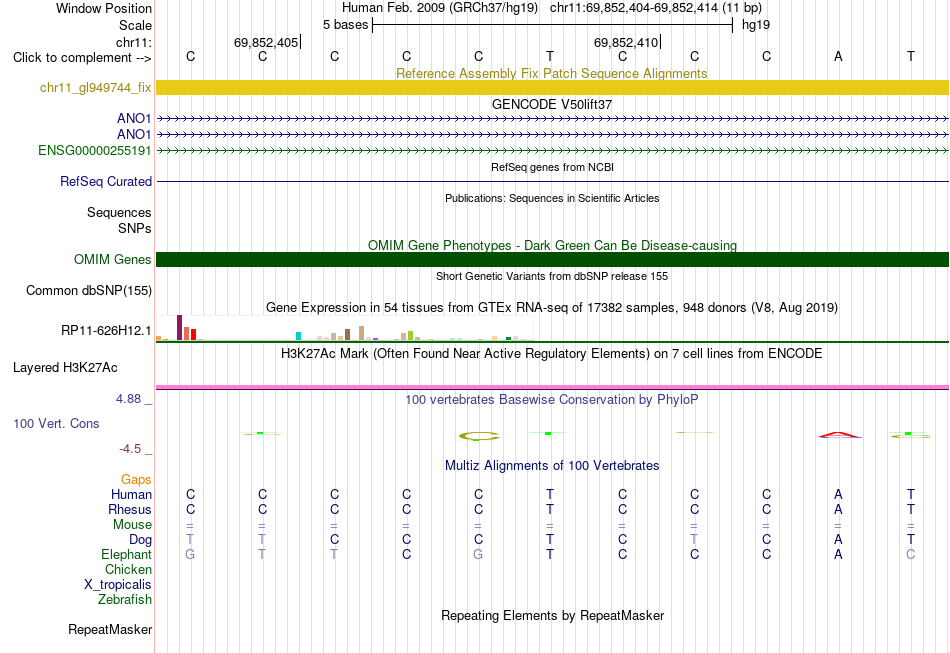Click the ENSG00000255191 gene label
Image resolution: width=950 pixels, height=653 pixels.
tap(95, 150)
